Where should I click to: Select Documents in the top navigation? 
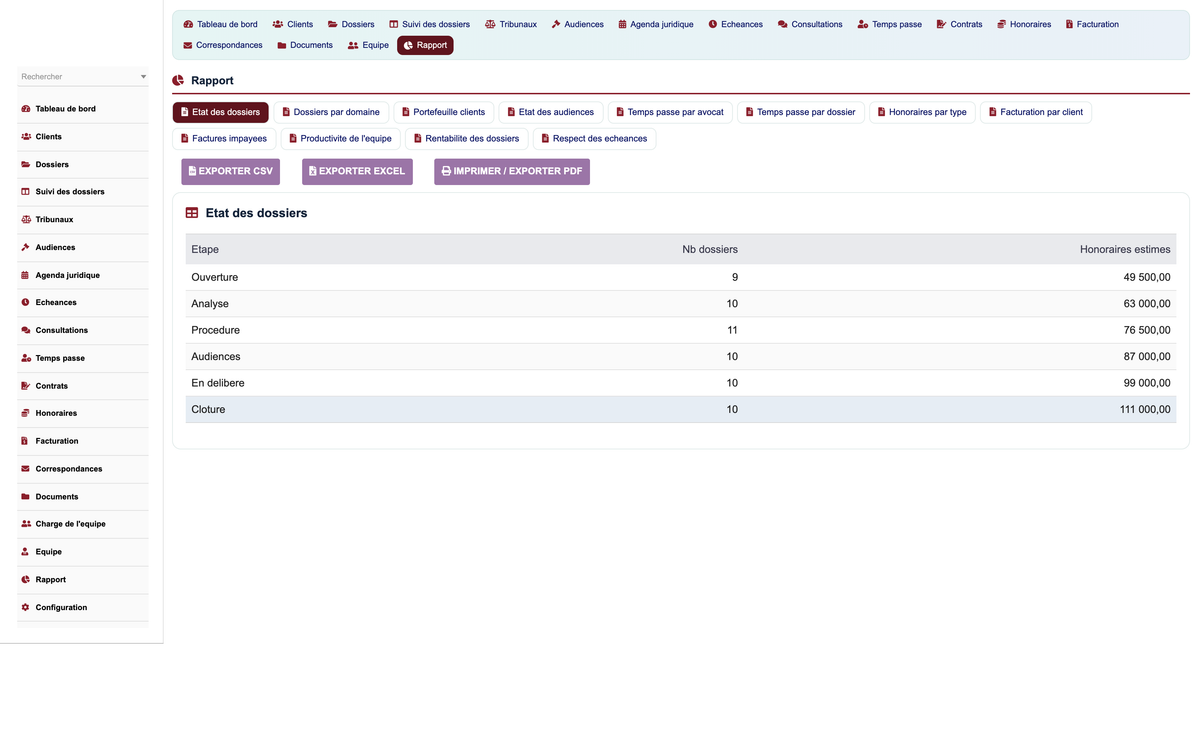pos(304,45)
